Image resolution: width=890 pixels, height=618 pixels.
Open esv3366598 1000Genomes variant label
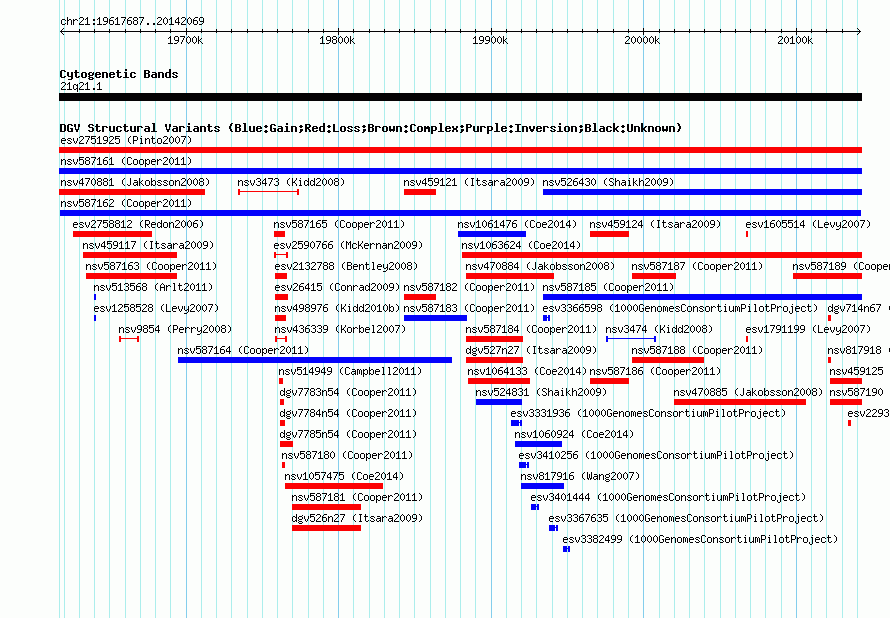[680, 308]
